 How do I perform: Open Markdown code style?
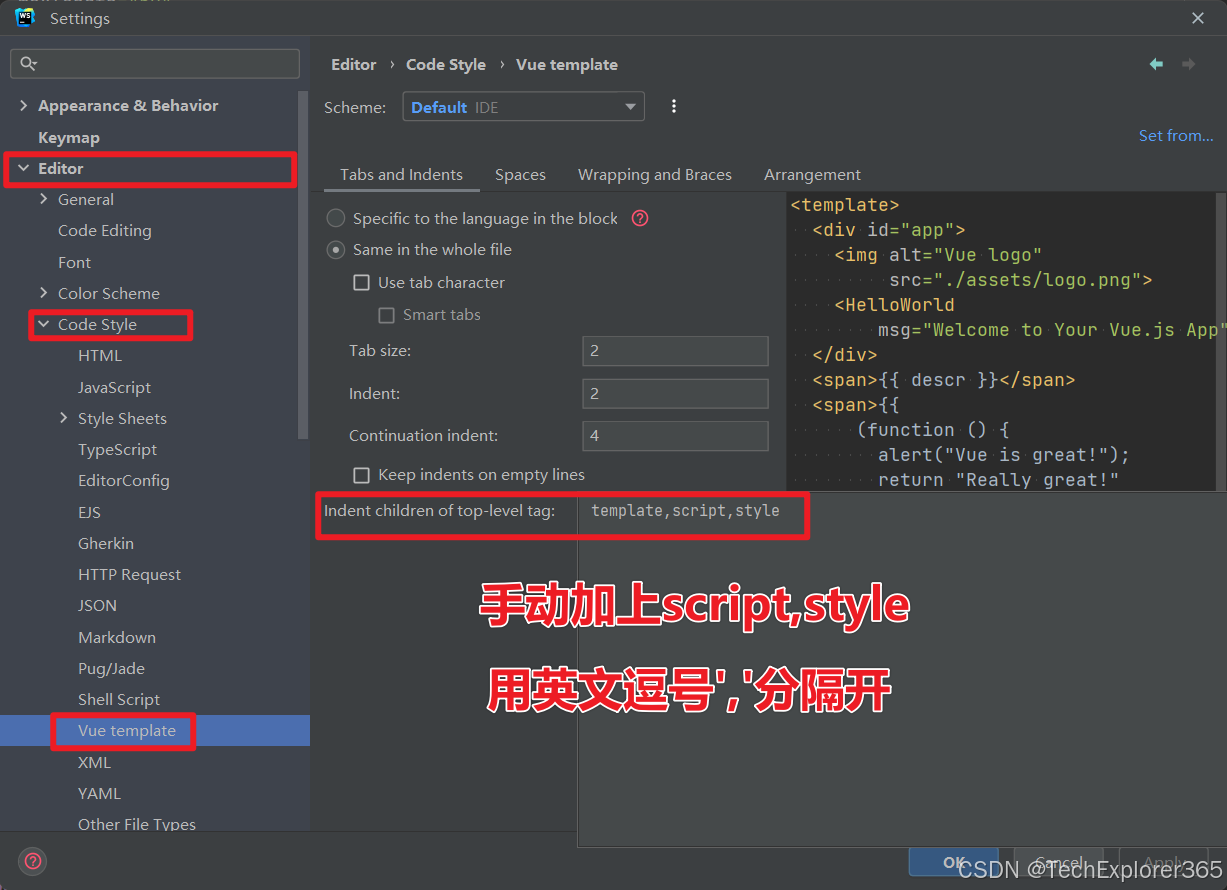[117, 637]
